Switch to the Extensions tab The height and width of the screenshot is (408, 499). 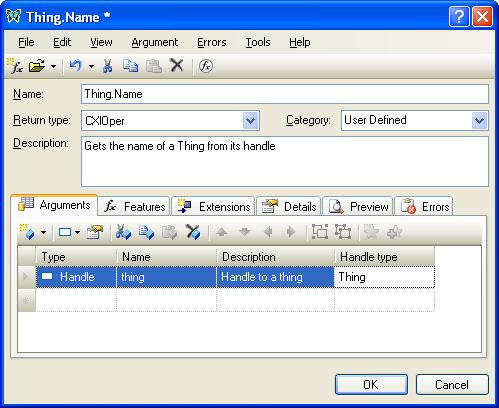pos(213,207)
